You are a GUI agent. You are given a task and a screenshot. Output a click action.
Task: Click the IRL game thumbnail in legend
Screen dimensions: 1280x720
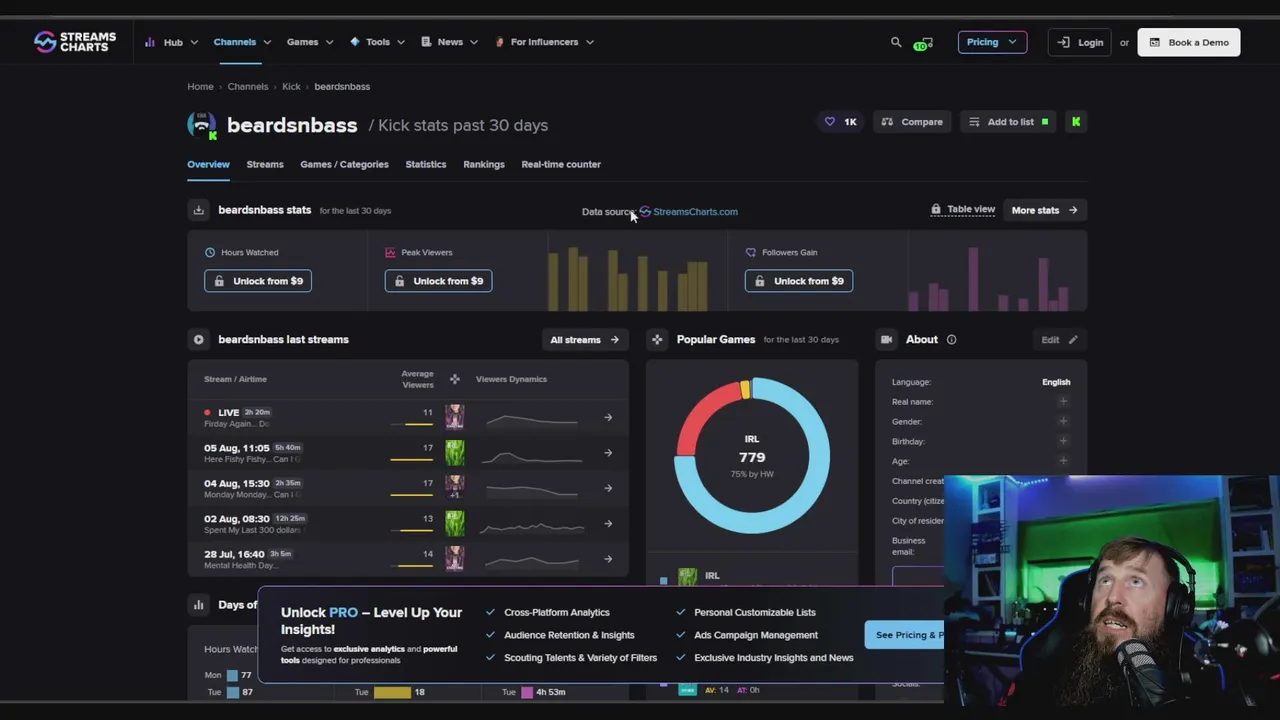click(x=688, y=577)
